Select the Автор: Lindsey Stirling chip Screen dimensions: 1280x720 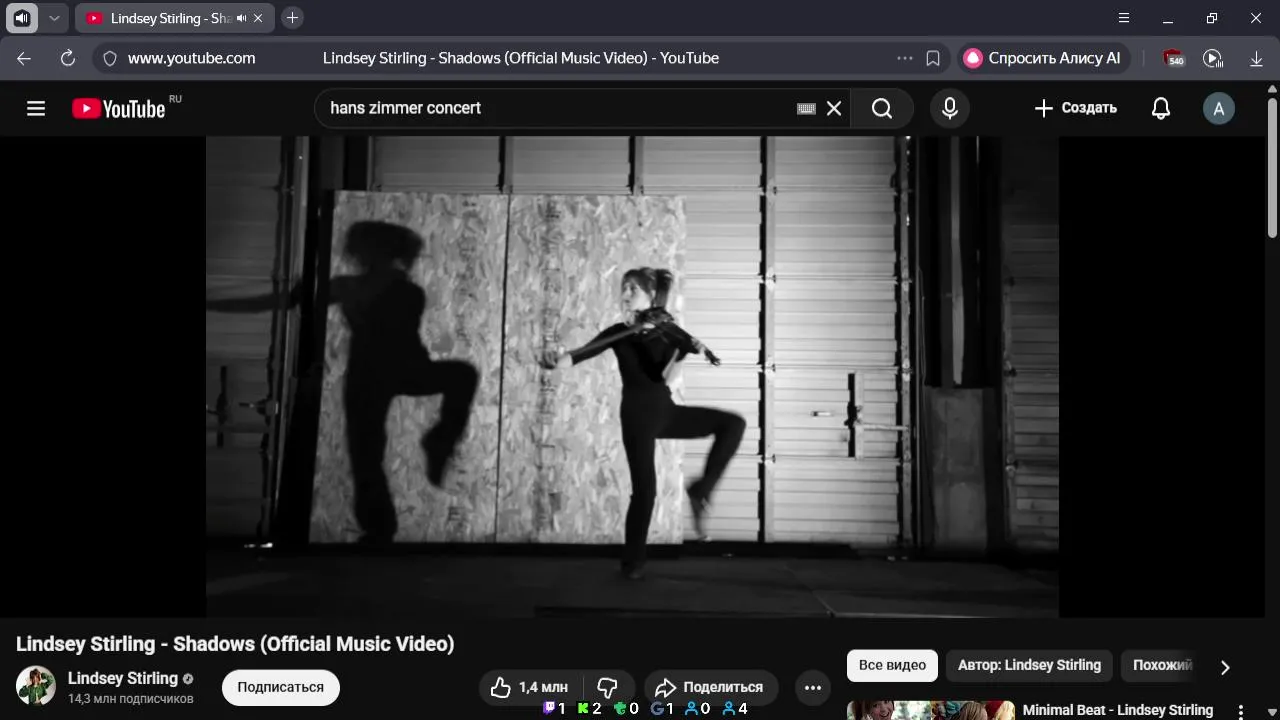1029,665
